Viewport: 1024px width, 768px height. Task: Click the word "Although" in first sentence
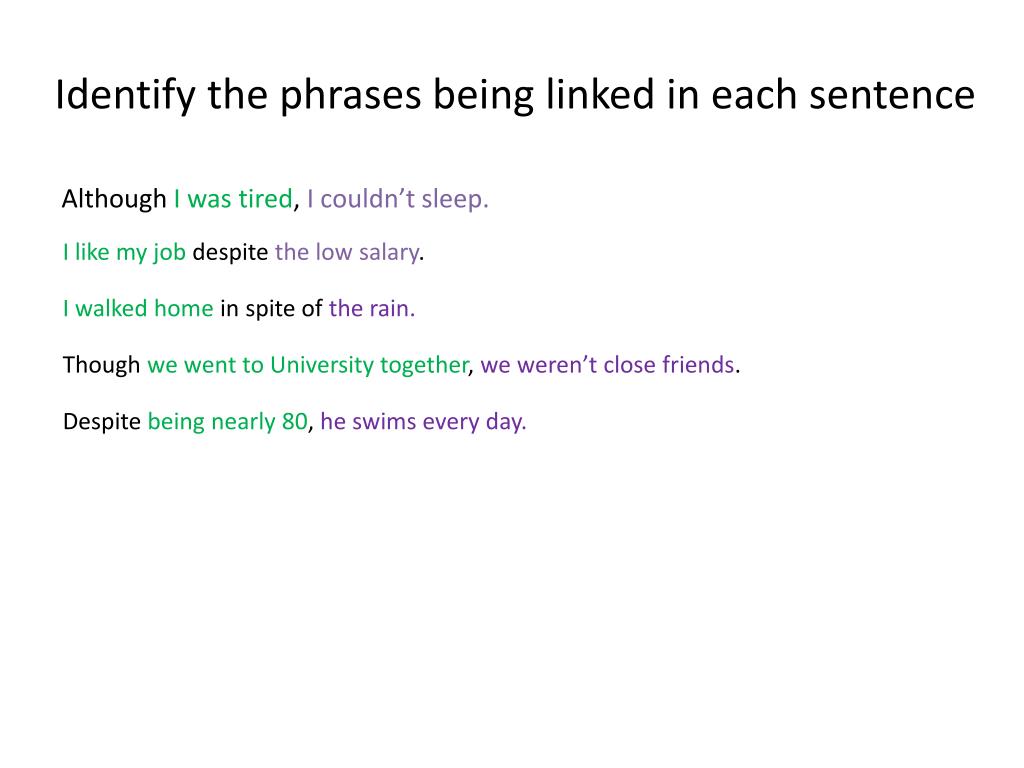[x=114, y=199]
